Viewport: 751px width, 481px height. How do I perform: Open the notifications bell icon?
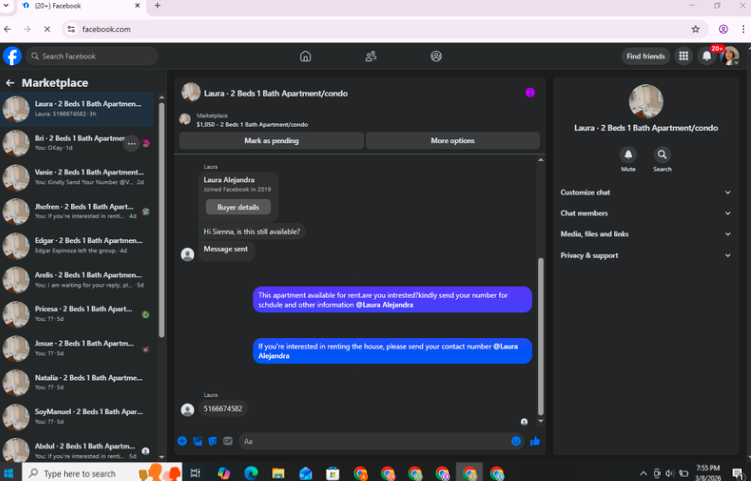pos(706,56)
